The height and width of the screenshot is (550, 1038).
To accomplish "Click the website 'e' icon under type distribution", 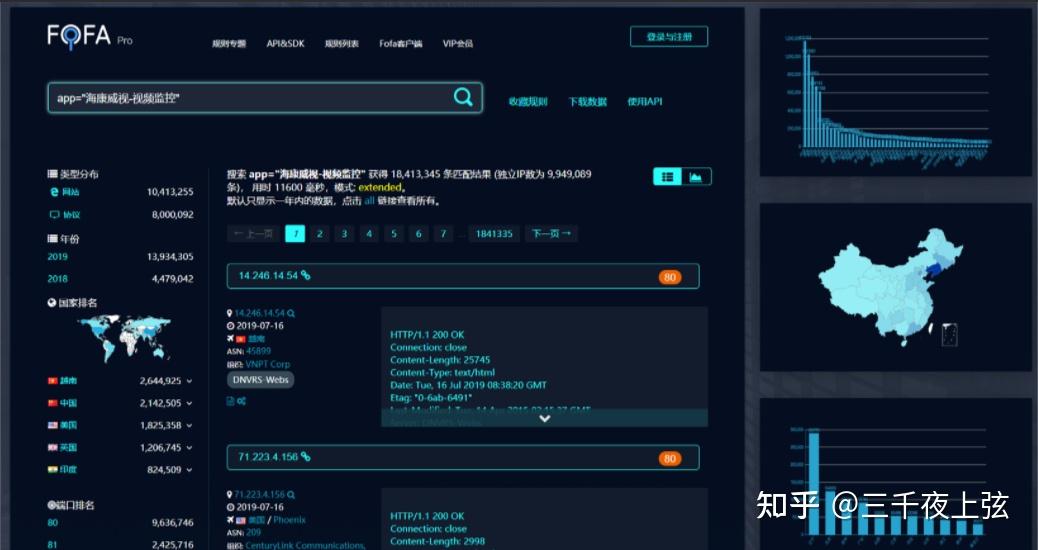I will [54, 192].
